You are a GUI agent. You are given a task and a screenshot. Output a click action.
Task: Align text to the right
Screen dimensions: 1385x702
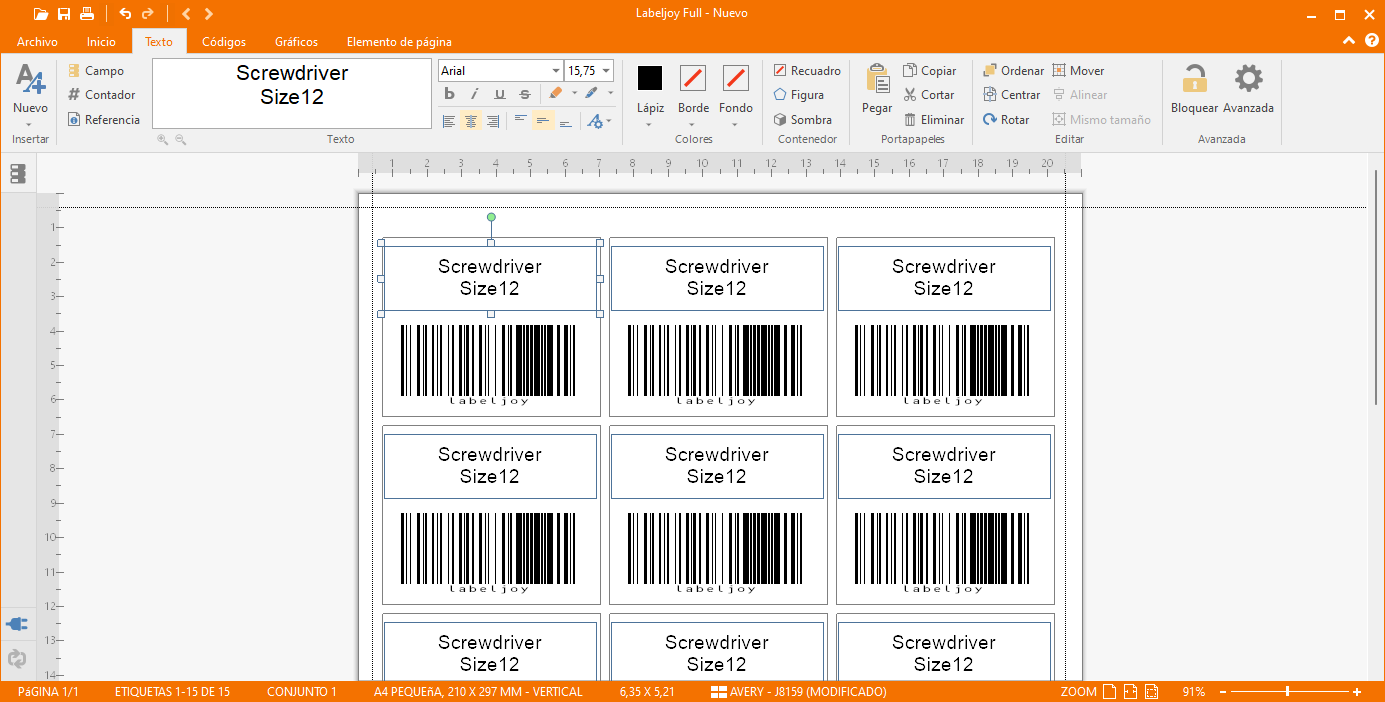(x=492, y=121)
